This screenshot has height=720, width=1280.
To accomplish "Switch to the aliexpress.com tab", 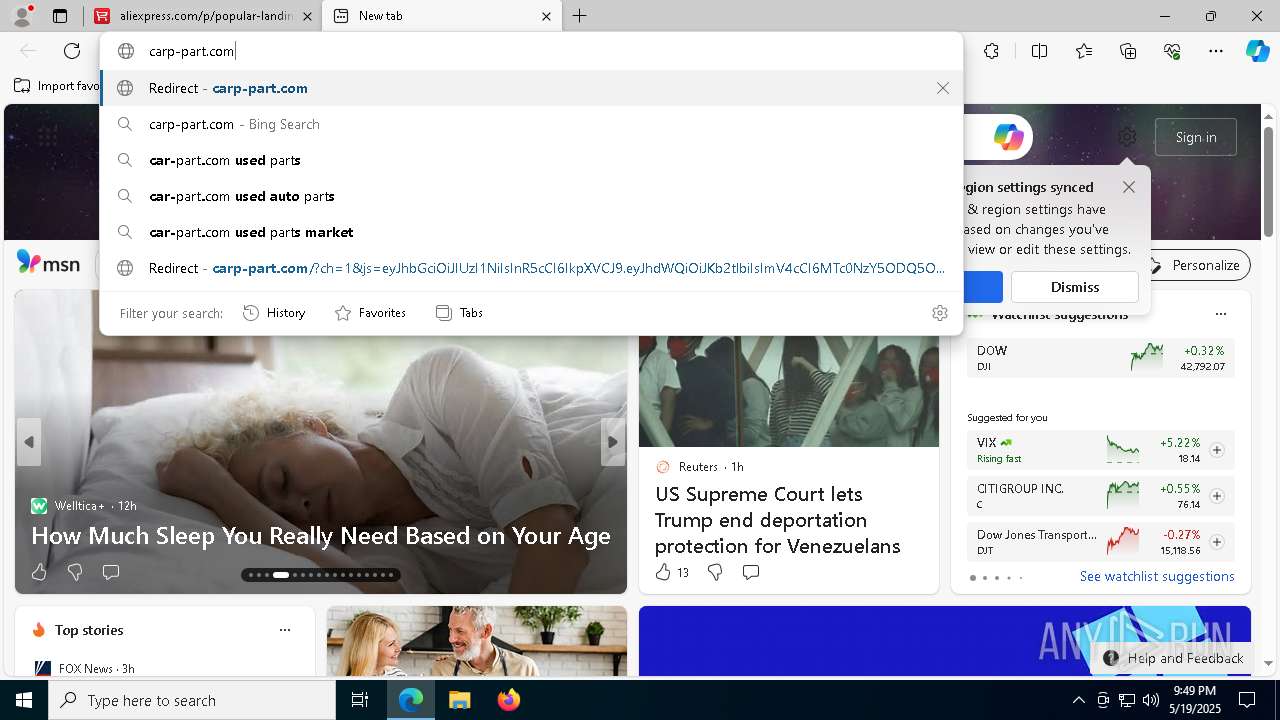I will [203, 16].
